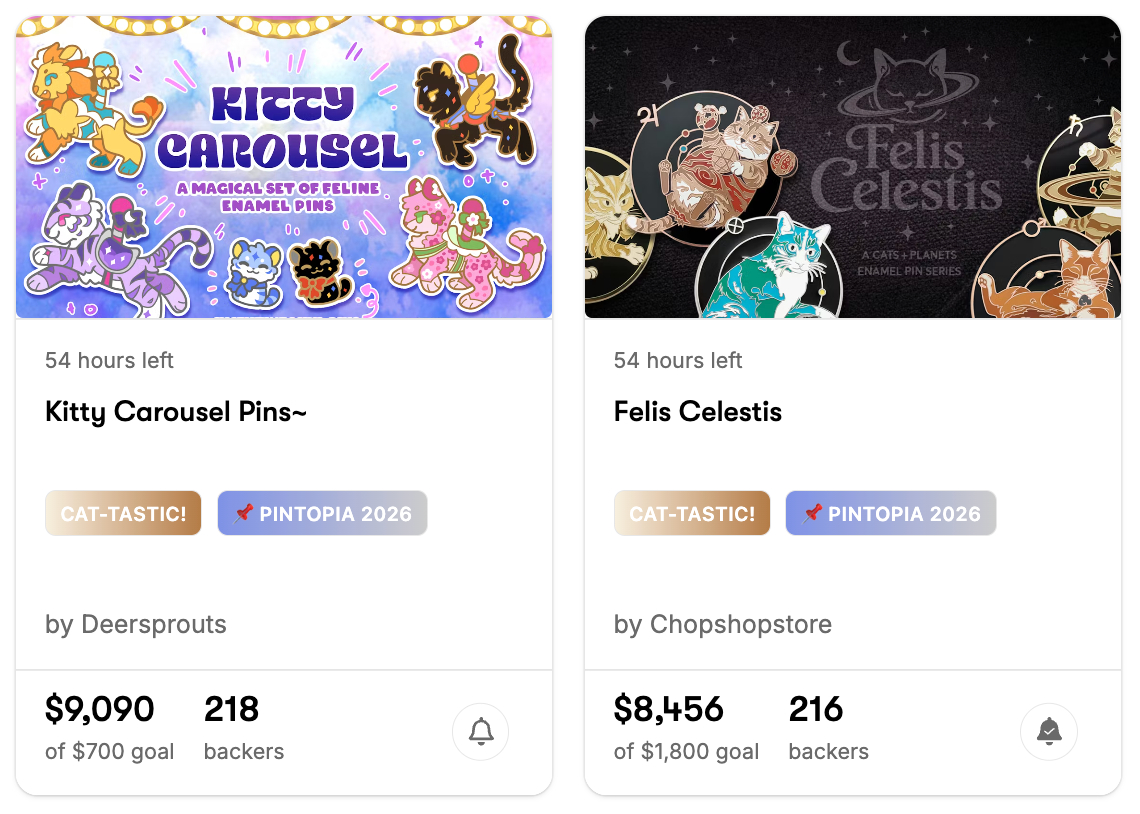Screen dimensions: 1140x814
Task: Toggle reminder bell for Felis Celestis
Action: (1049, 732)
